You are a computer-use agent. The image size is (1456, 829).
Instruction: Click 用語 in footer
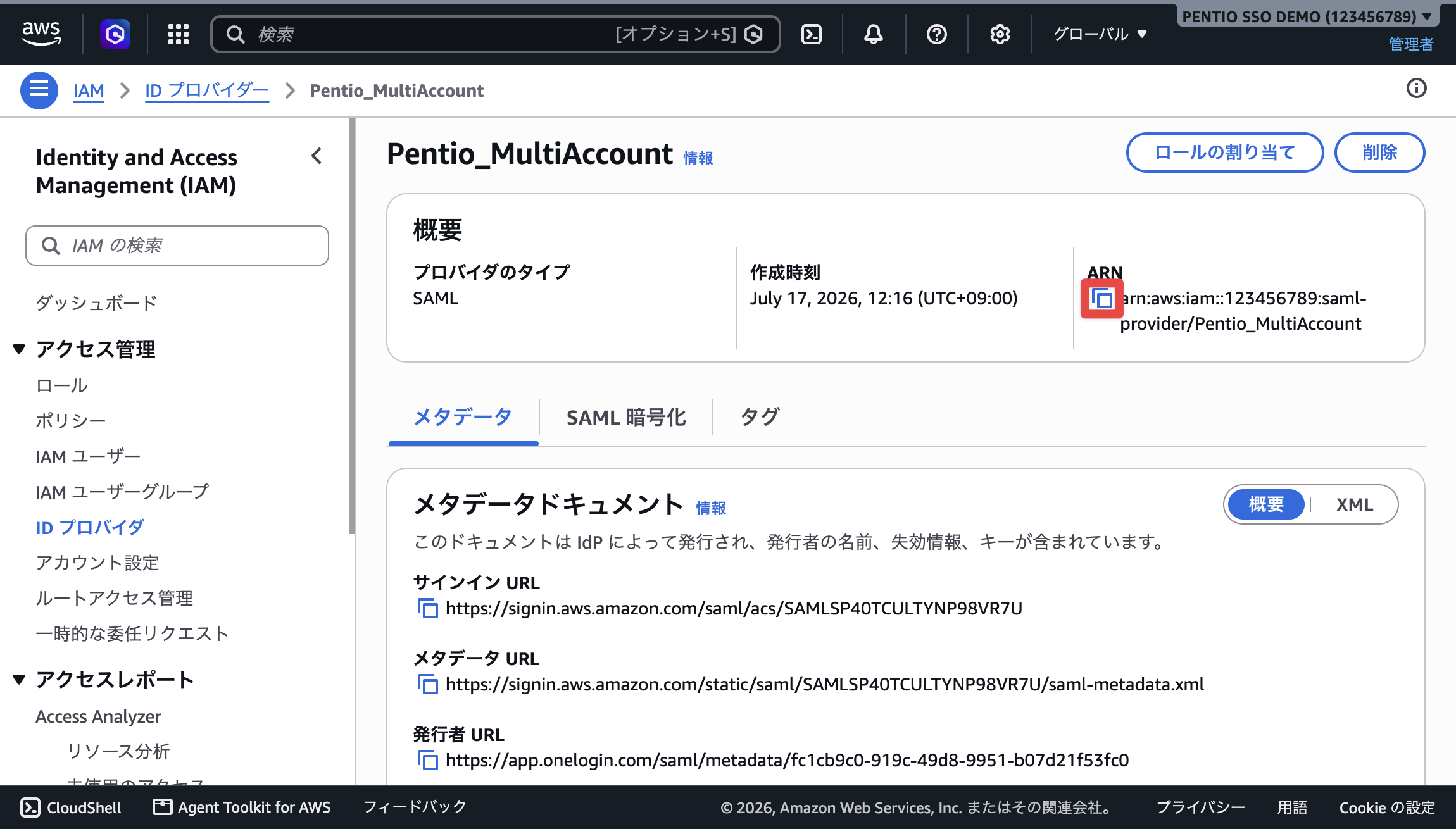(1292, 807)
